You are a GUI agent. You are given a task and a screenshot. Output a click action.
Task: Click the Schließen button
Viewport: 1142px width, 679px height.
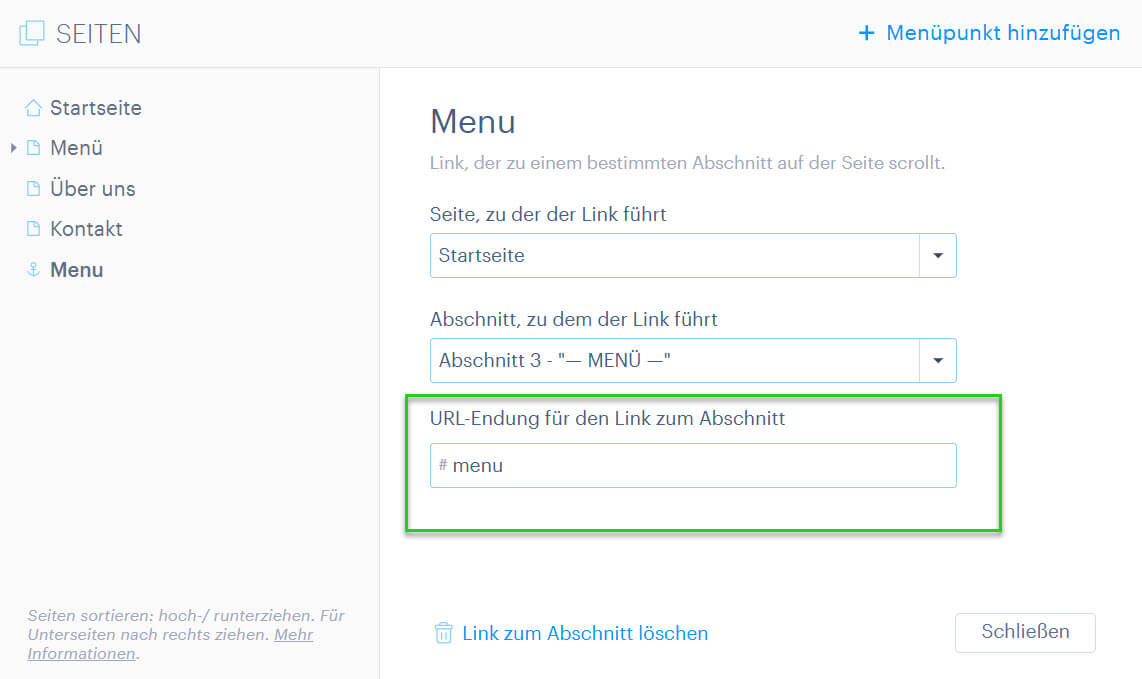tap(1025, 632)
